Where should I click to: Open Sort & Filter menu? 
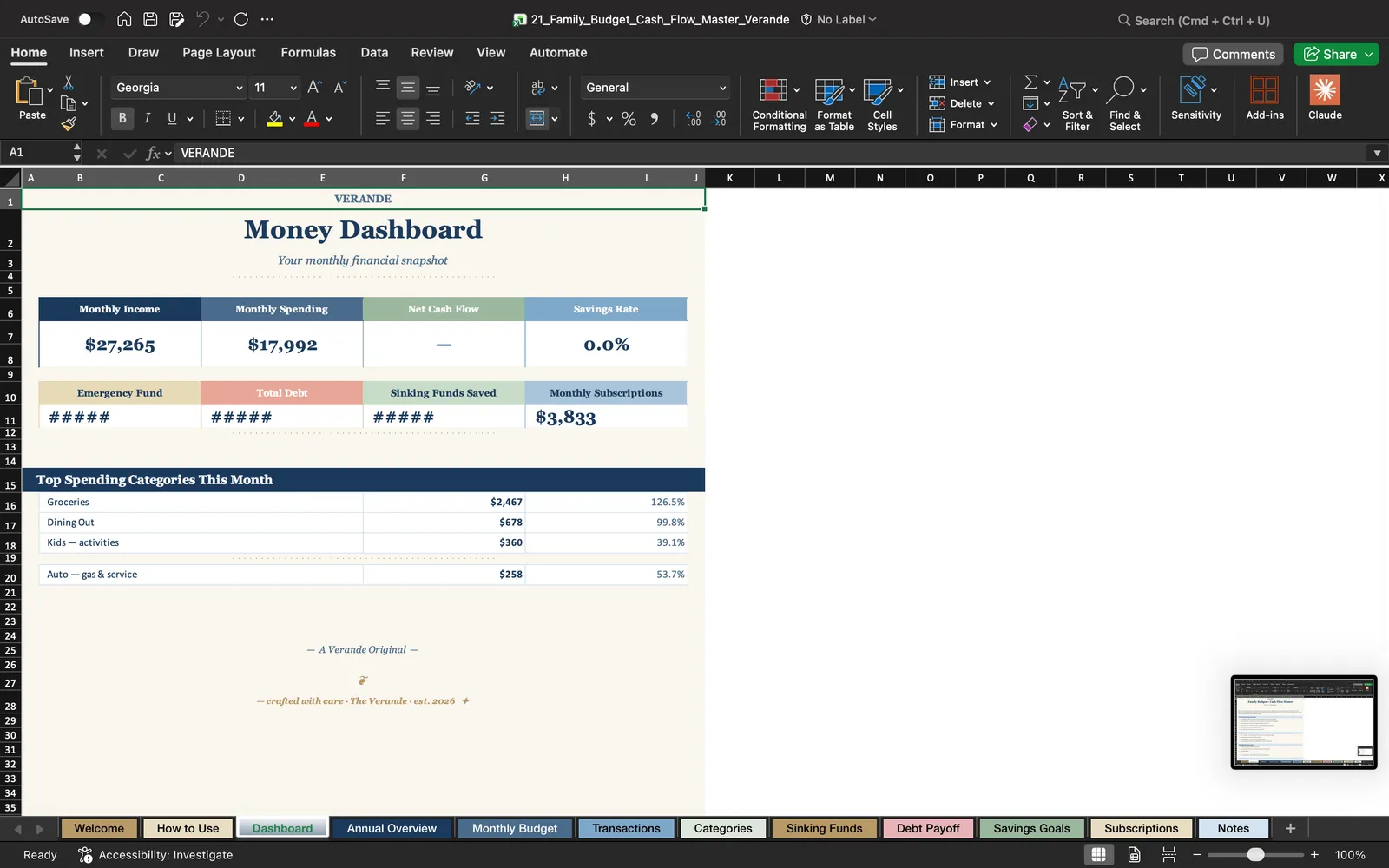pyautogui.click(x=1077, y=104)
